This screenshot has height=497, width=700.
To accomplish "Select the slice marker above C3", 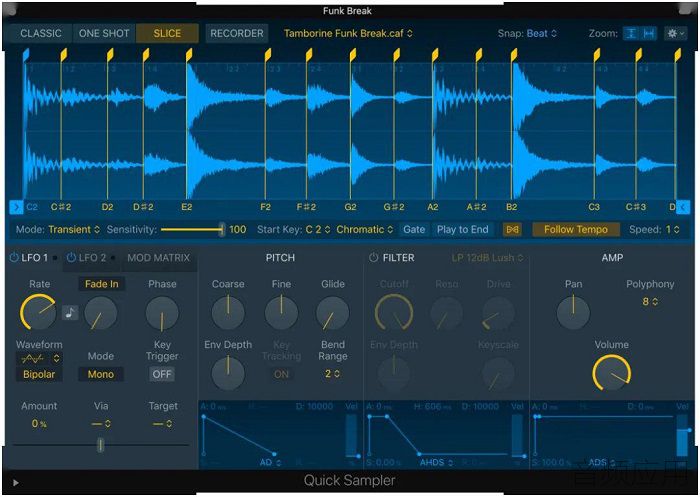I will tap(596, 55).
